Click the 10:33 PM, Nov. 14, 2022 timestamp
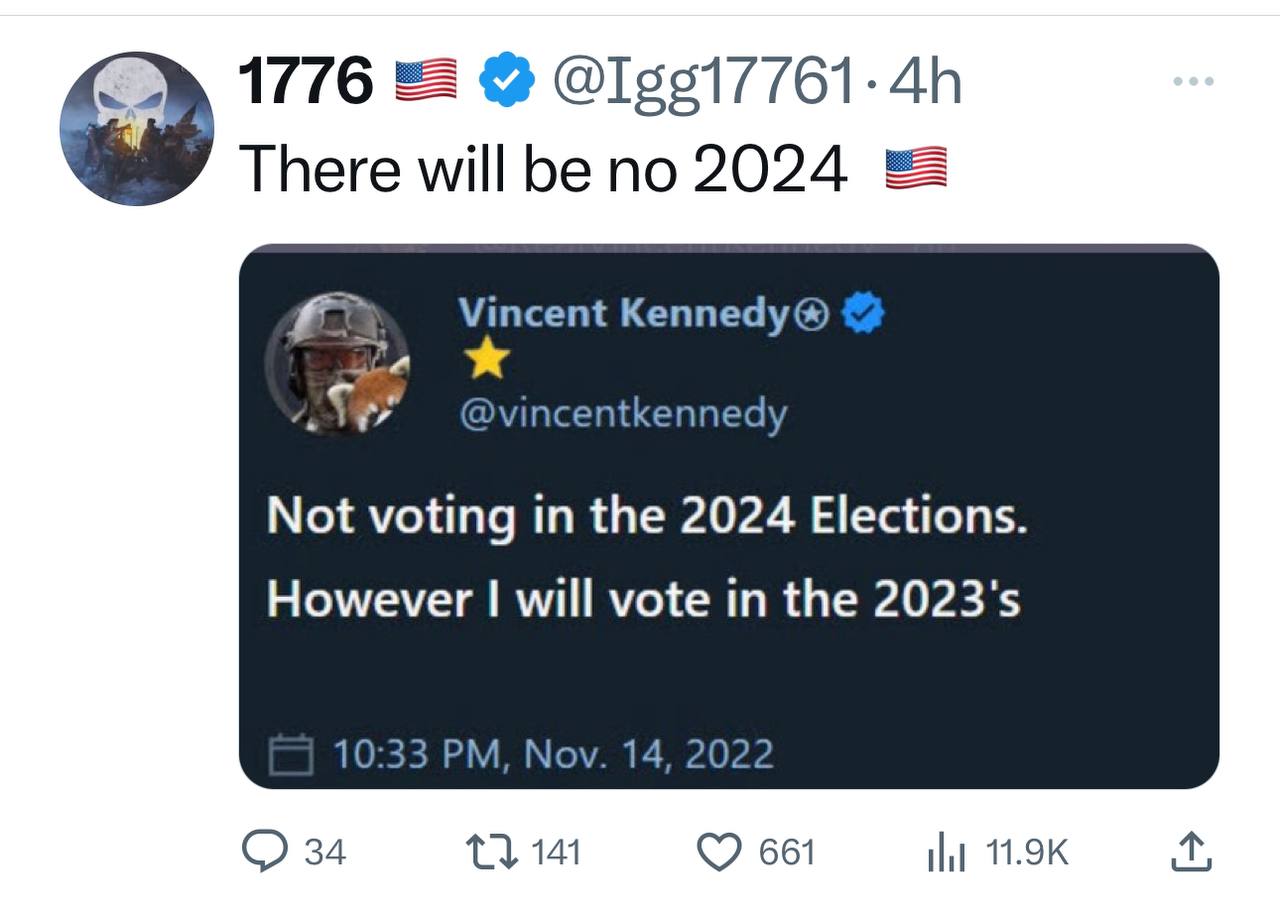Screen dimensions: 1280x911 coord(553,753)
